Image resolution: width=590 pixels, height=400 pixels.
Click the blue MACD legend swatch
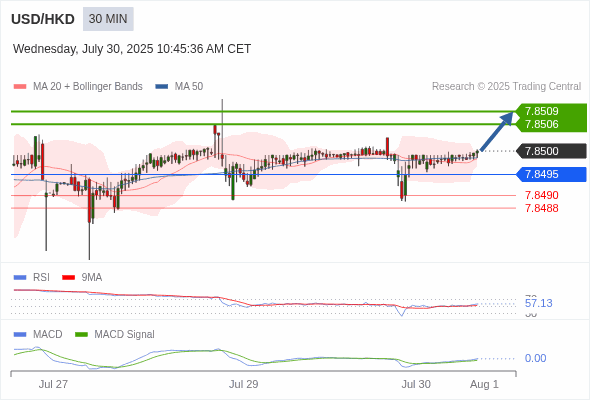(20, 335)
